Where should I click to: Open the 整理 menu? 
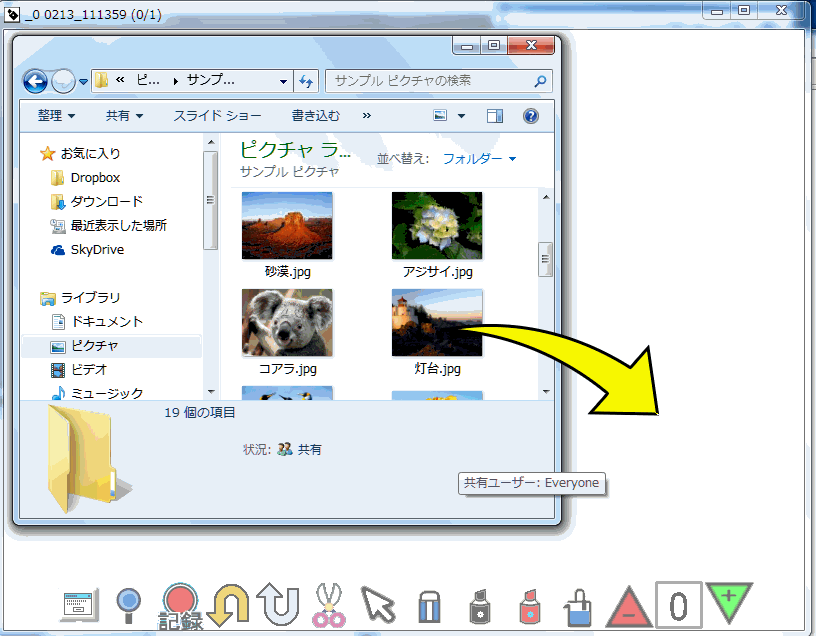[x=56, y=116]
